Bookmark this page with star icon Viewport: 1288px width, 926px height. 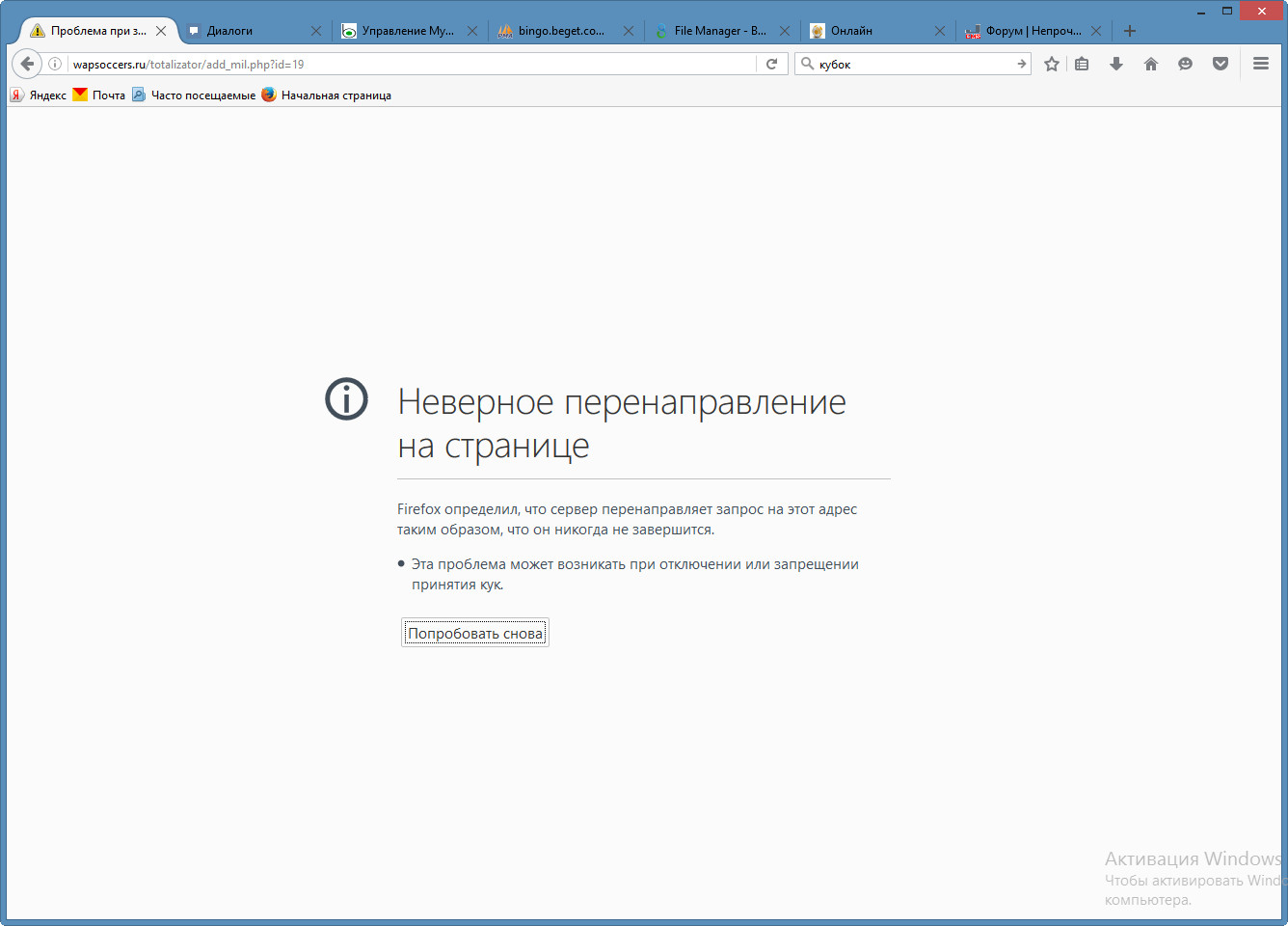tap(1051, 64)
